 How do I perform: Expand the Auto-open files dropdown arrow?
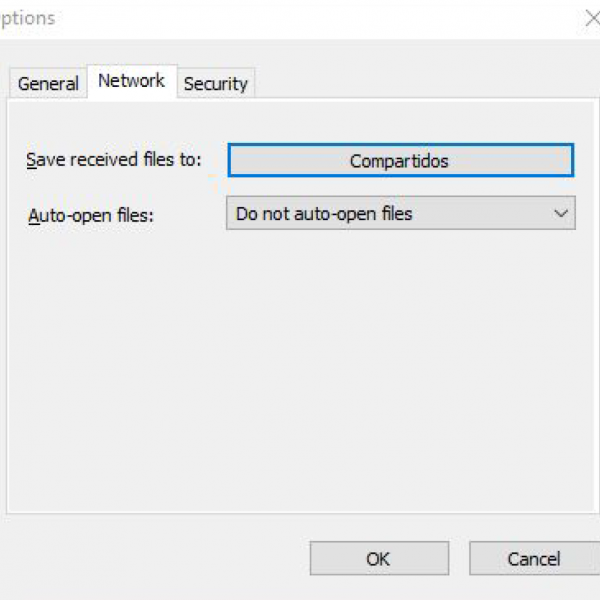tap(560, 214)
